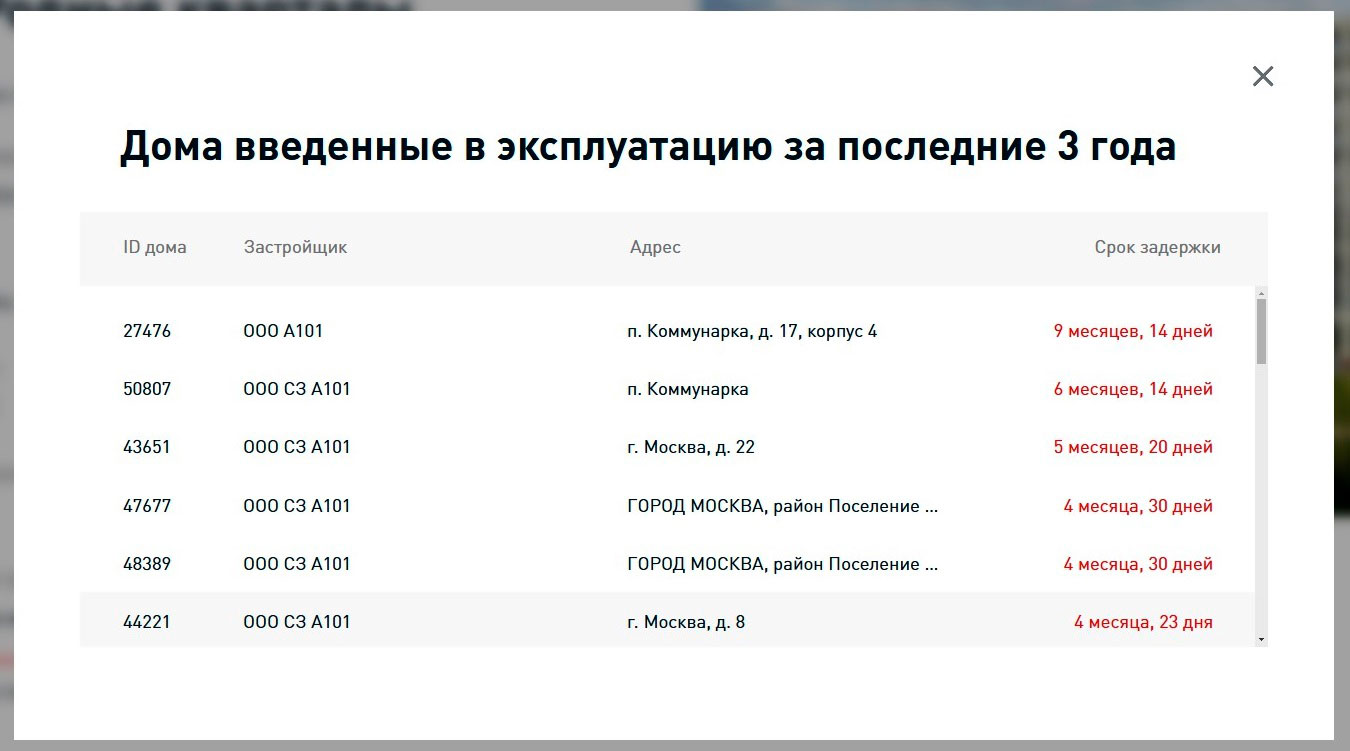Click the scrollbar down arrow in the table
The height and width of the screenshot is (751, 1350).
pos(1261,639)
